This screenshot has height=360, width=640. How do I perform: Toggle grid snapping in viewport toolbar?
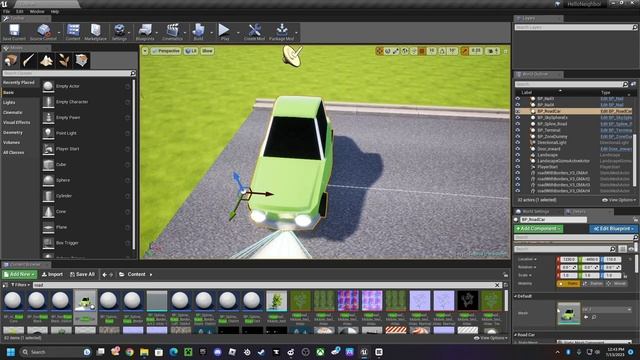(x=422, y=51)
